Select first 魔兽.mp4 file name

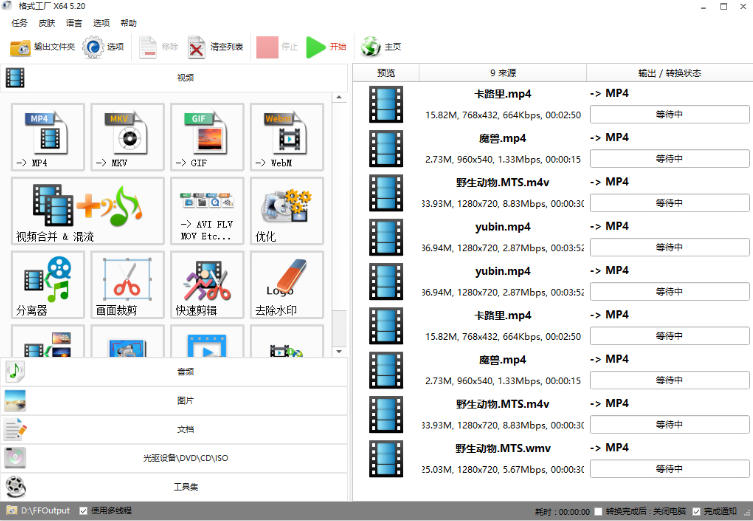(503, 139)
